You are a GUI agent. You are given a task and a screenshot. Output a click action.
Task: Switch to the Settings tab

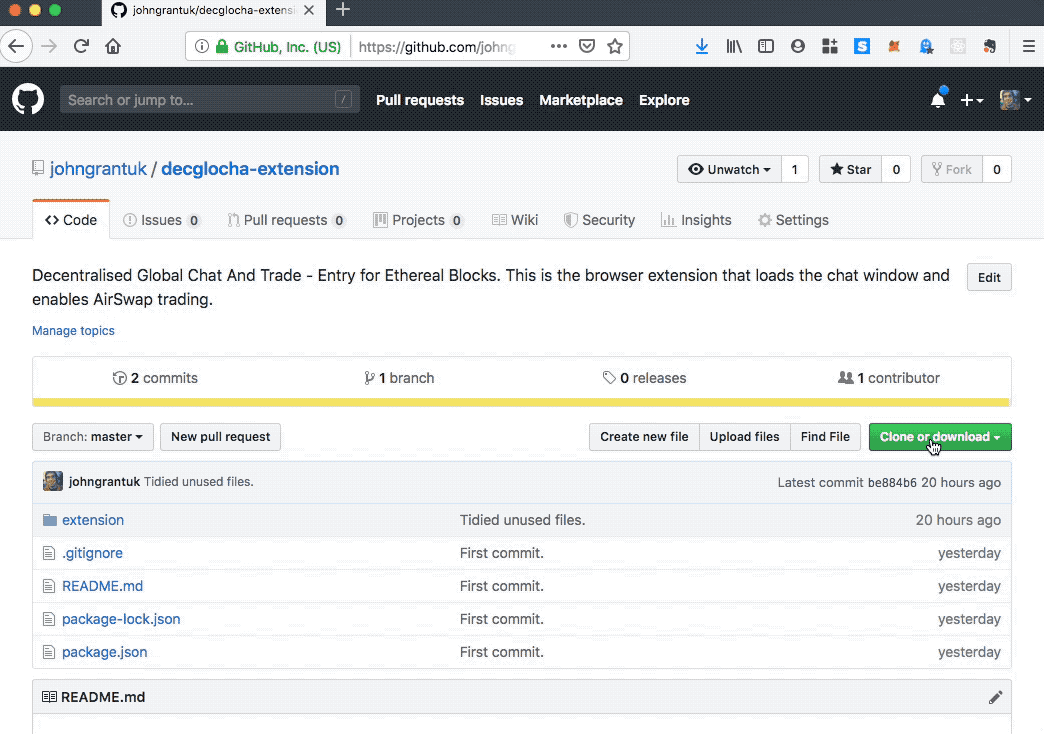click(793, 220)
